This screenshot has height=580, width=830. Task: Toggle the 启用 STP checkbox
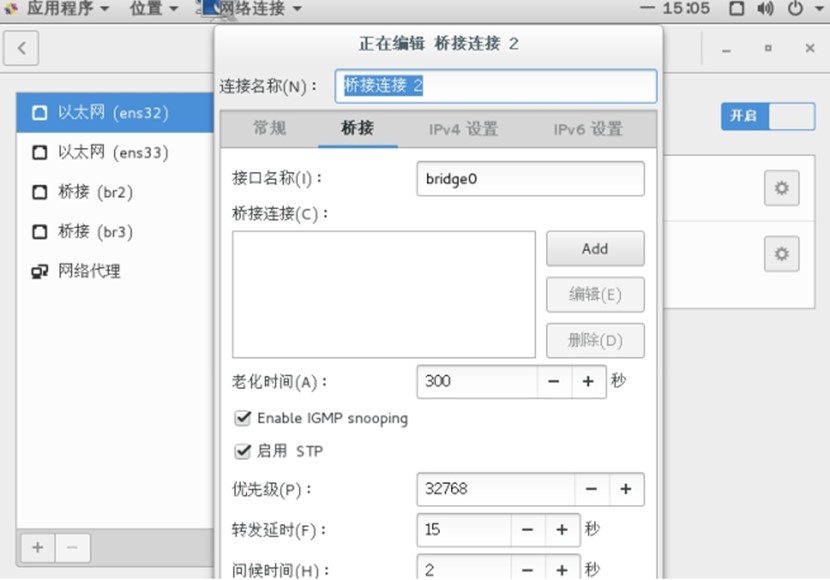(242, 451)
